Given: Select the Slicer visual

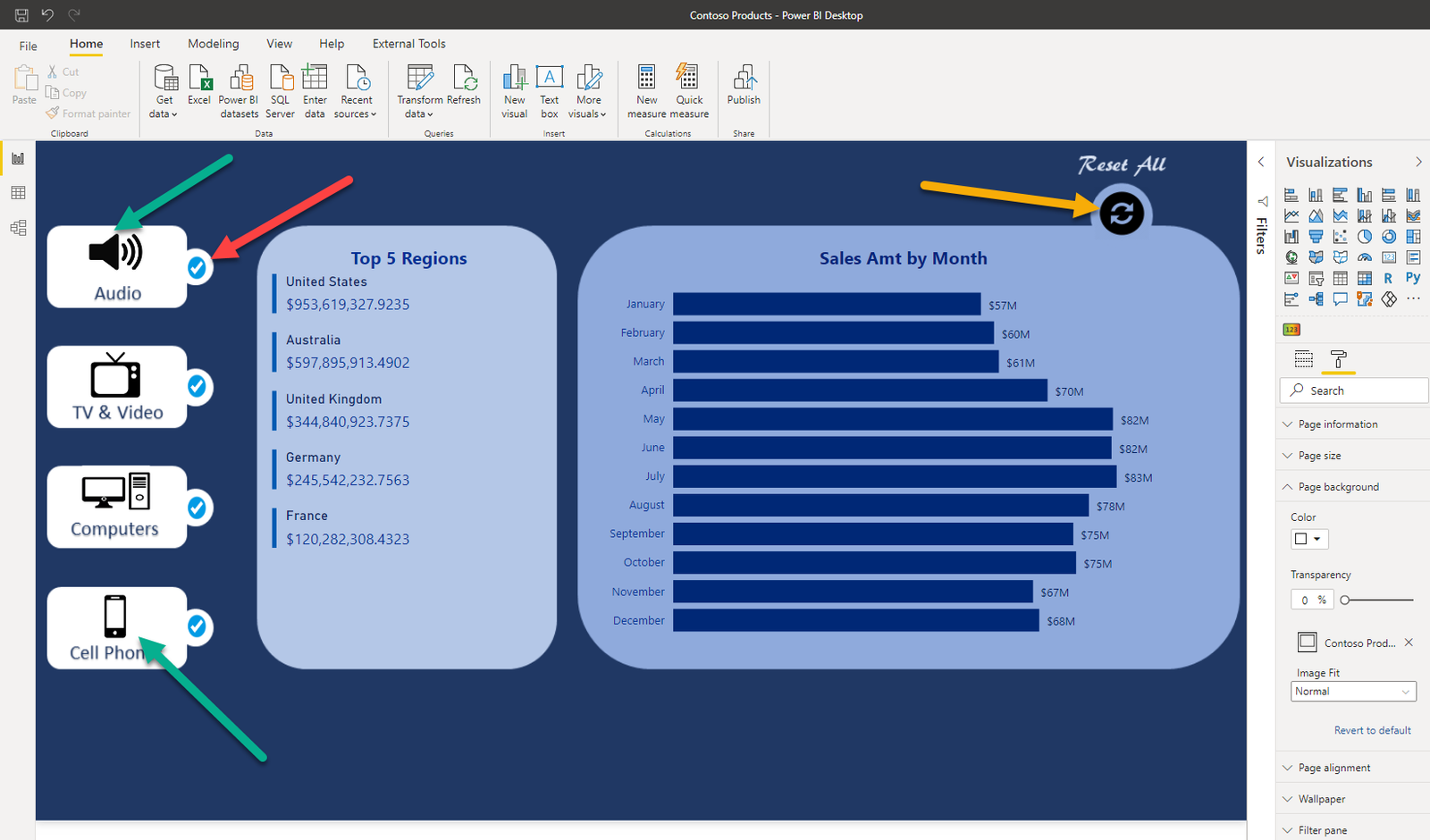Looking at the screenshot, I should (x=1316, y=278).
